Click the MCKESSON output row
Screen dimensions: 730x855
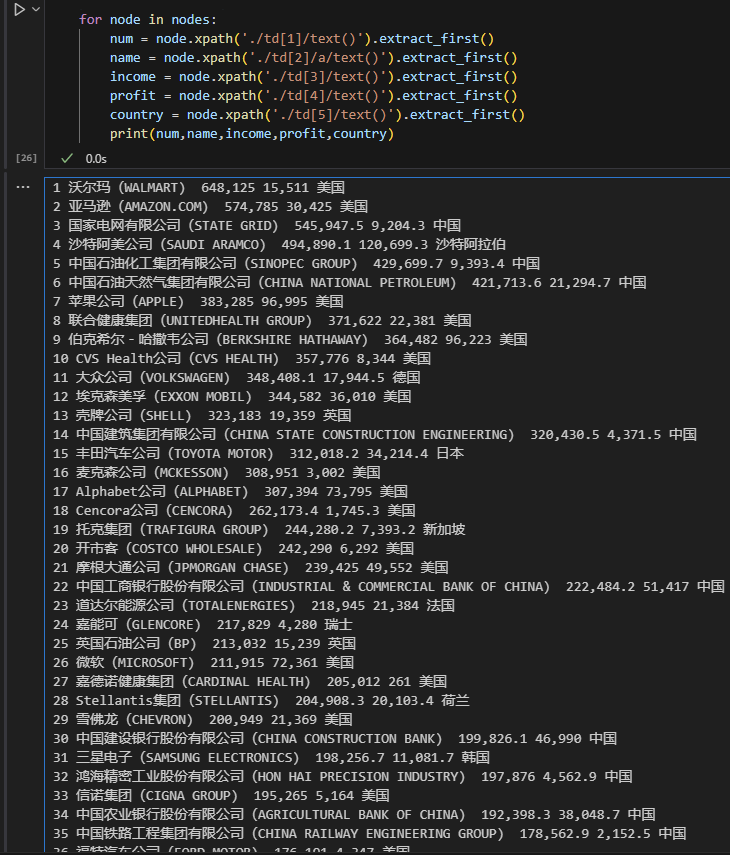(x=216, y=473)
